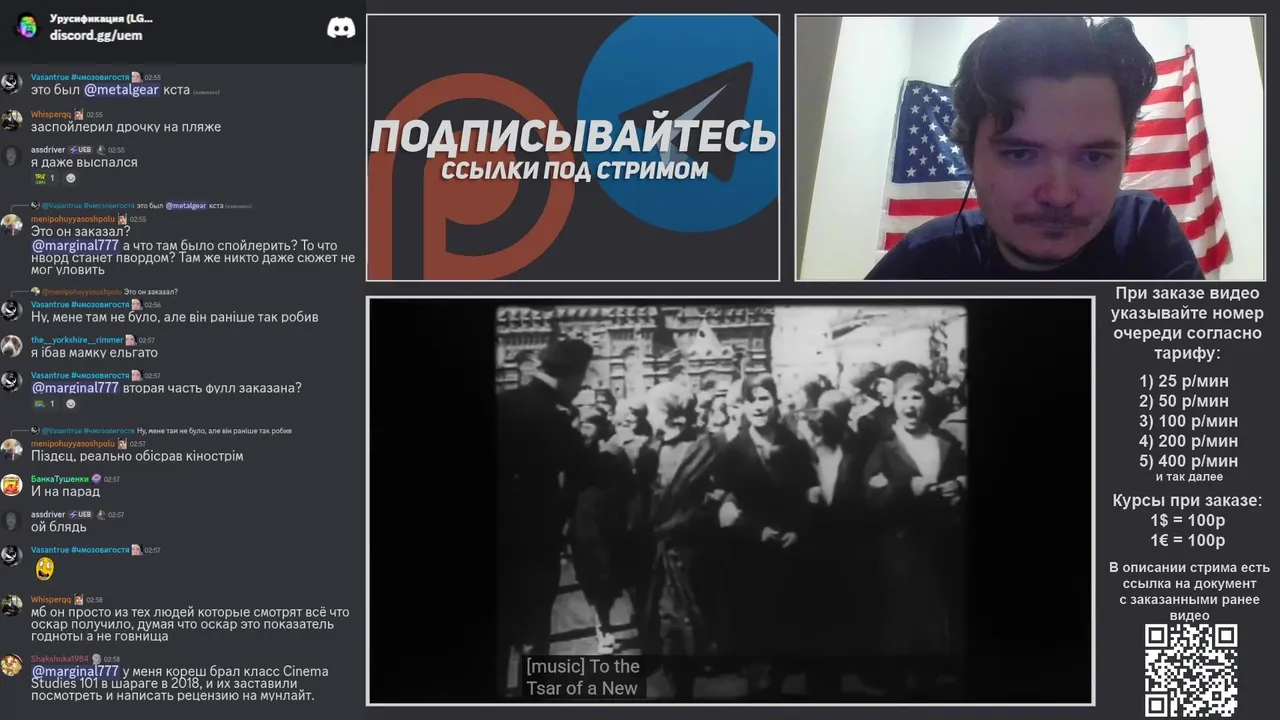The image size is (1280, 720).
Task: Click the Discord logo in the chat header
Action: 341,28
